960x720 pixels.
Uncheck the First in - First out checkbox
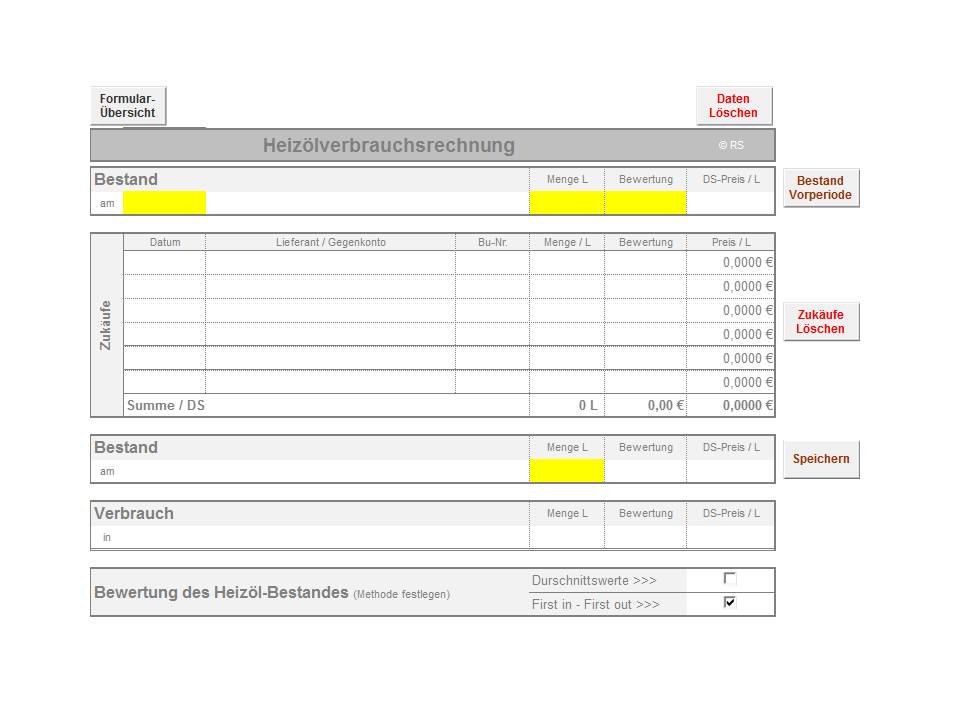[730, 603]
